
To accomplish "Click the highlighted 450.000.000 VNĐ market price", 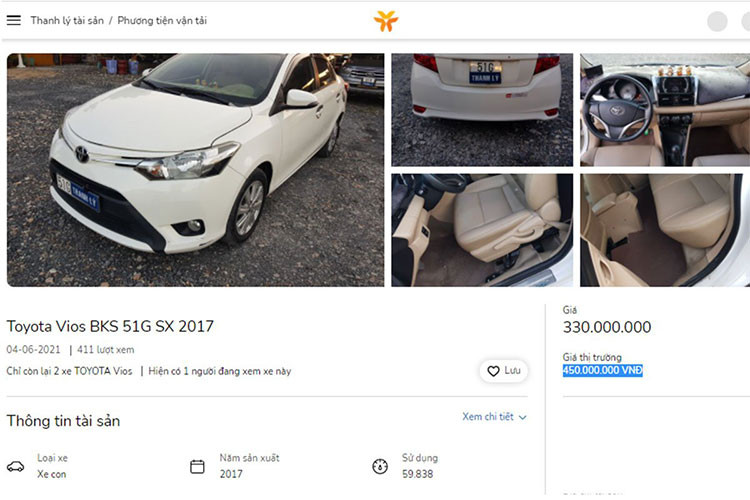I will (602, 371).
